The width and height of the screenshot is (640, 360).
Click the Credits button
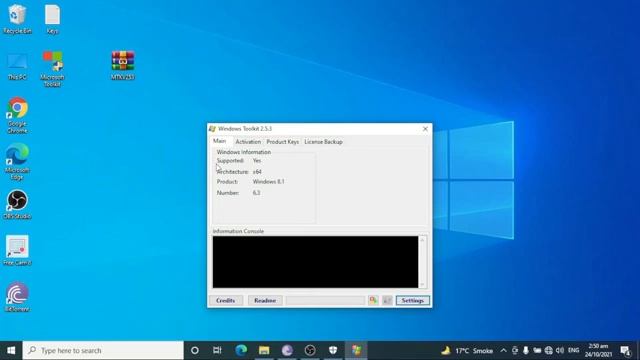[226, 300]
